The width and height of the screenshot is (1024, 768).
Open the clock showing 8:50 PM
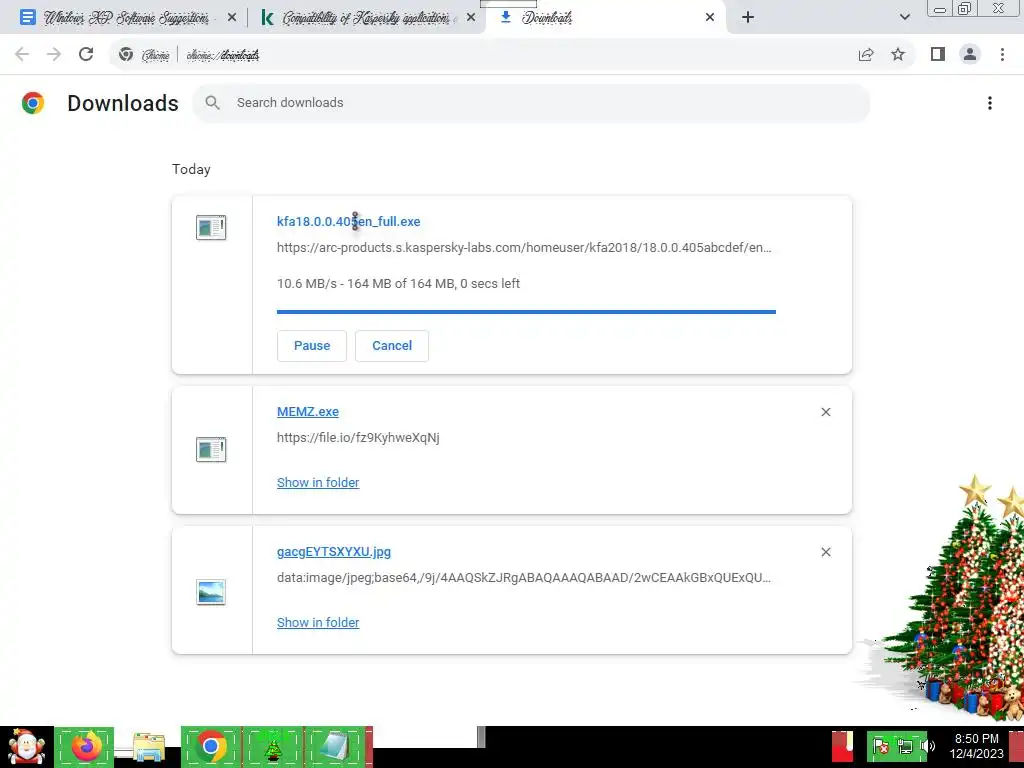(x=976, y=746)
